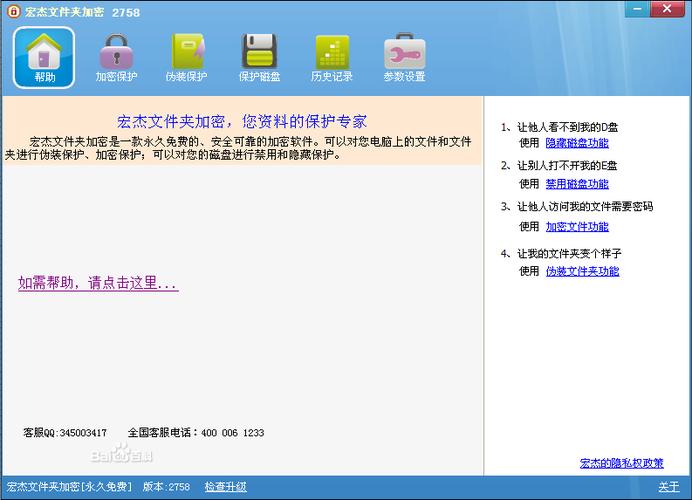Viewport: 692px width, 500px height.
Task: Click the text 让他人访问我的文件需要密码
Action: tap(585, 206)
